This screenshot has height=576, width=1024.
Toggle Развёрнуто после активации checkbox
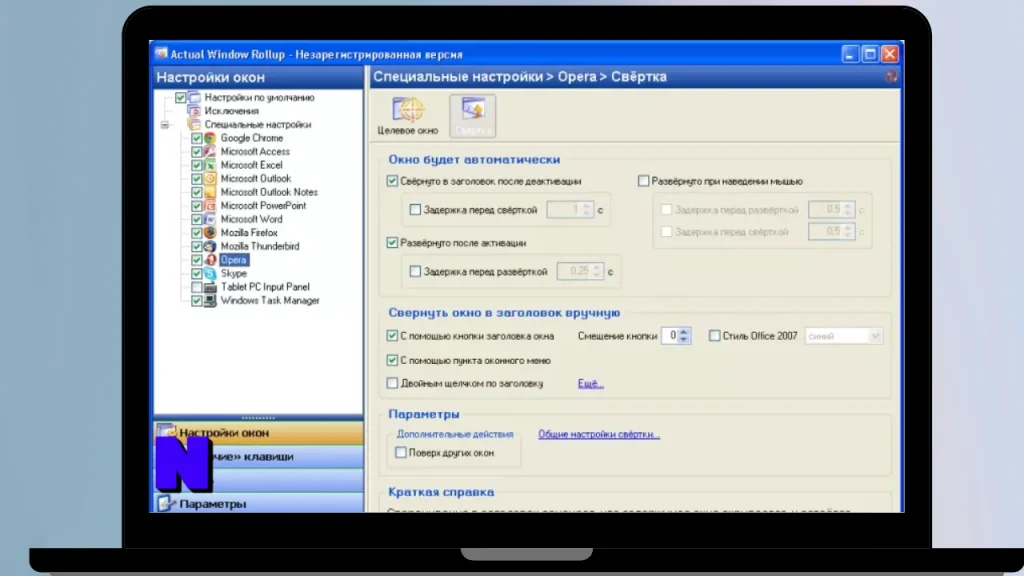click(392, 242)
